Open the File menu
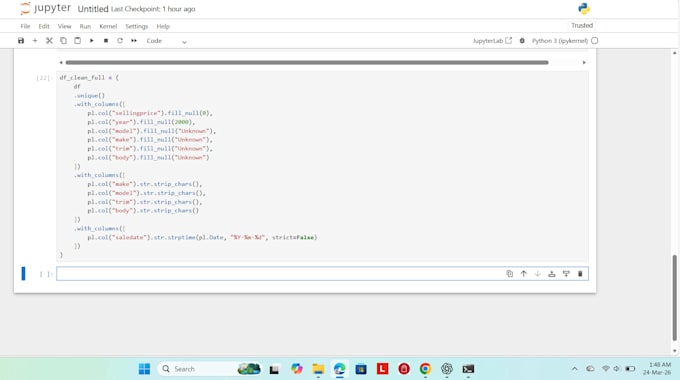 pyautogui.click(x=26, y=26)
